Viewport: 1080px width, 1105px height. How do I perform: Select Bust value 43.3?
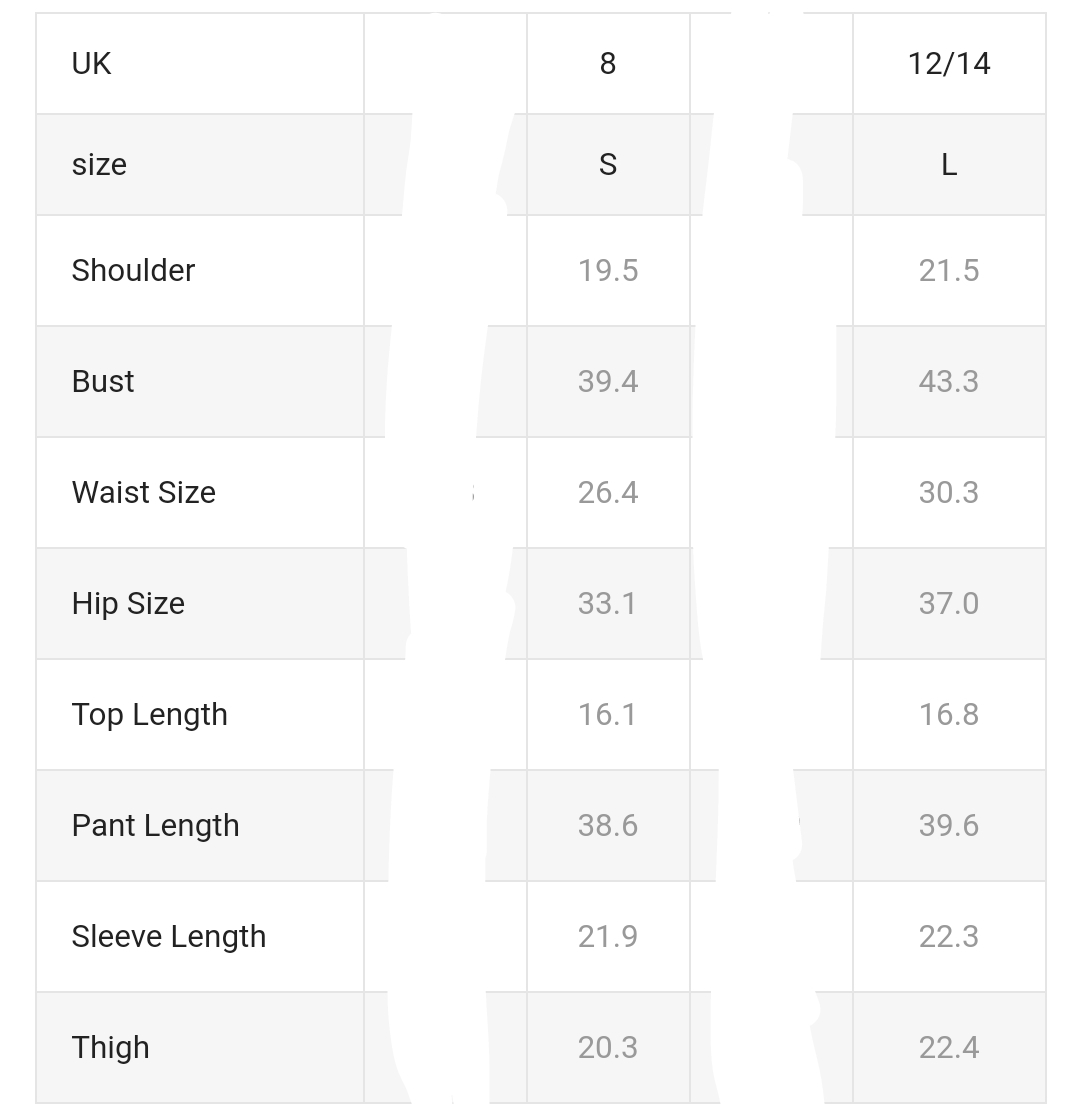pyautogui.click(x=949, y=382)
